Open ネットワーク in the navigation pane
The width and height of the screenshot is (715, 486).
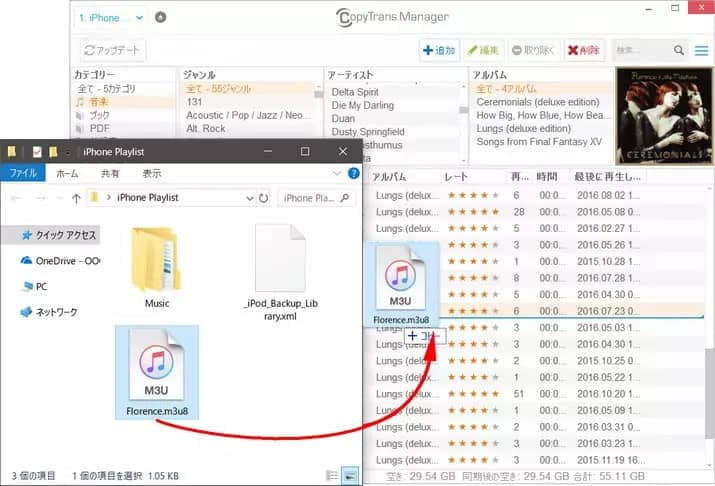click(x=49, y=312)
